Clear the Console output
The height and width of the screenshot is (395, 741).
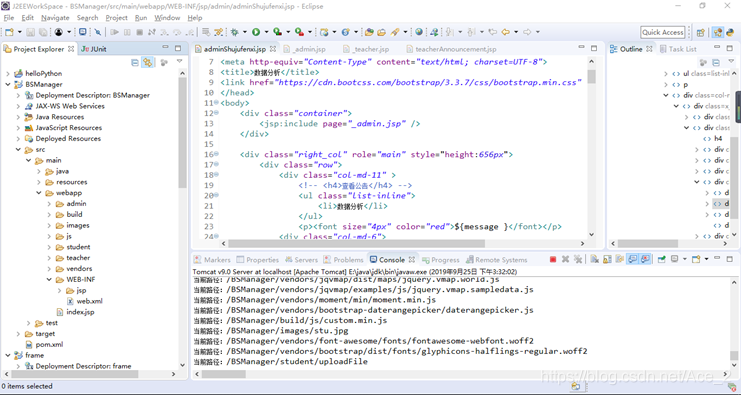(595, 259)
